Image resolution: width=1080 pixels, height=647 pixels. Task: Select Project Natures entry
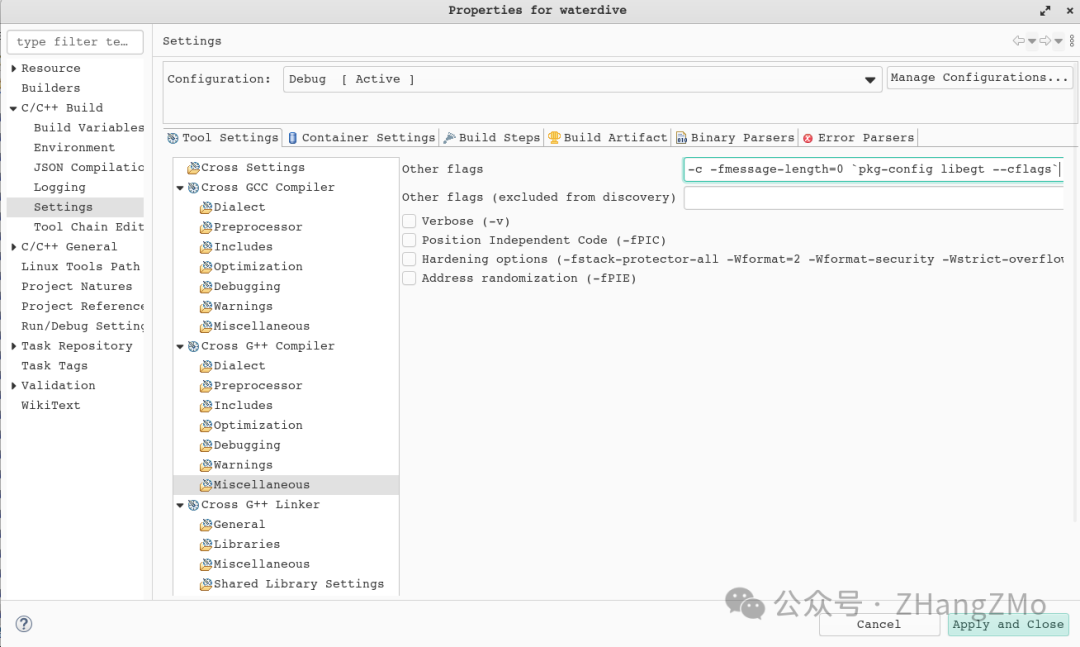click(x=76, y=287)
